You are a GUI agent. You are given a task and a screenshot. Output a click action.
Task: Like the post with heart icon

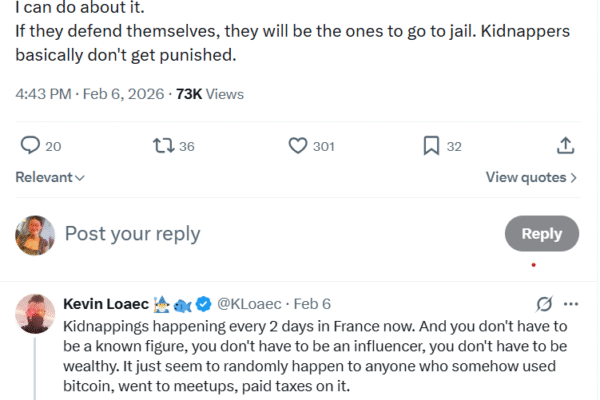[x=297, y=146]
